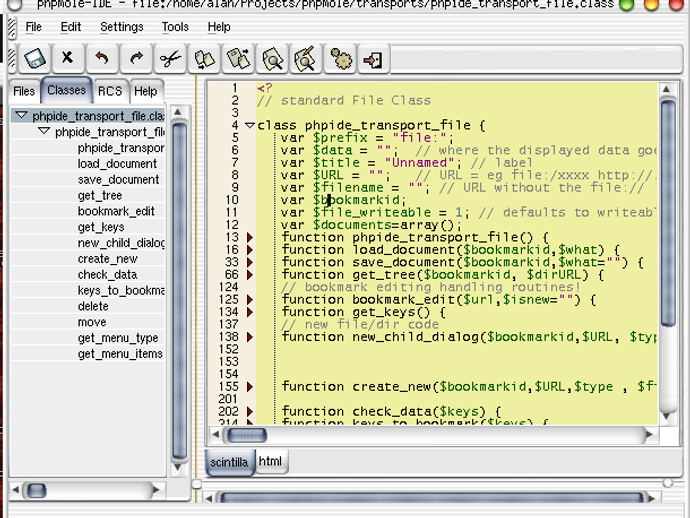Viewport: 690px width, 518px height.
Task: Click the gears Preferences toolbar icon
Action: [x=340, y=59]
